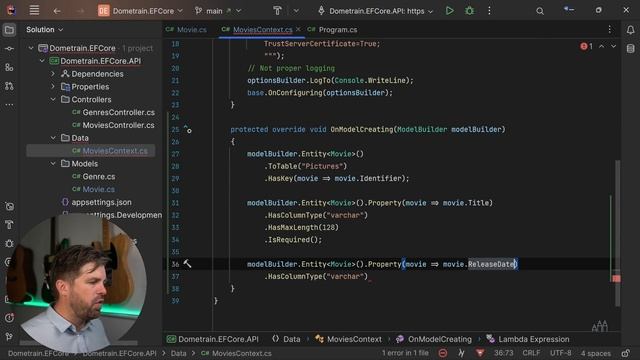The image size is (640, 360).
Task: Click the MoviesContext class breadcrumb
Action: pos(349,339)
